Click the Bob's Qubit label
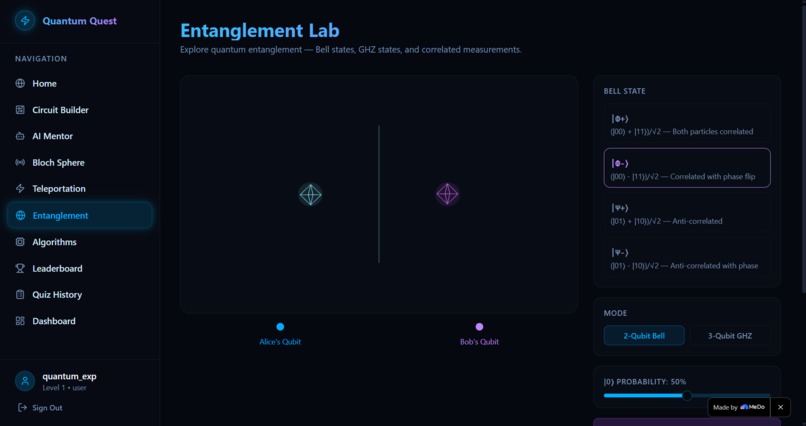The image size is (806, 426). (480, 342)
